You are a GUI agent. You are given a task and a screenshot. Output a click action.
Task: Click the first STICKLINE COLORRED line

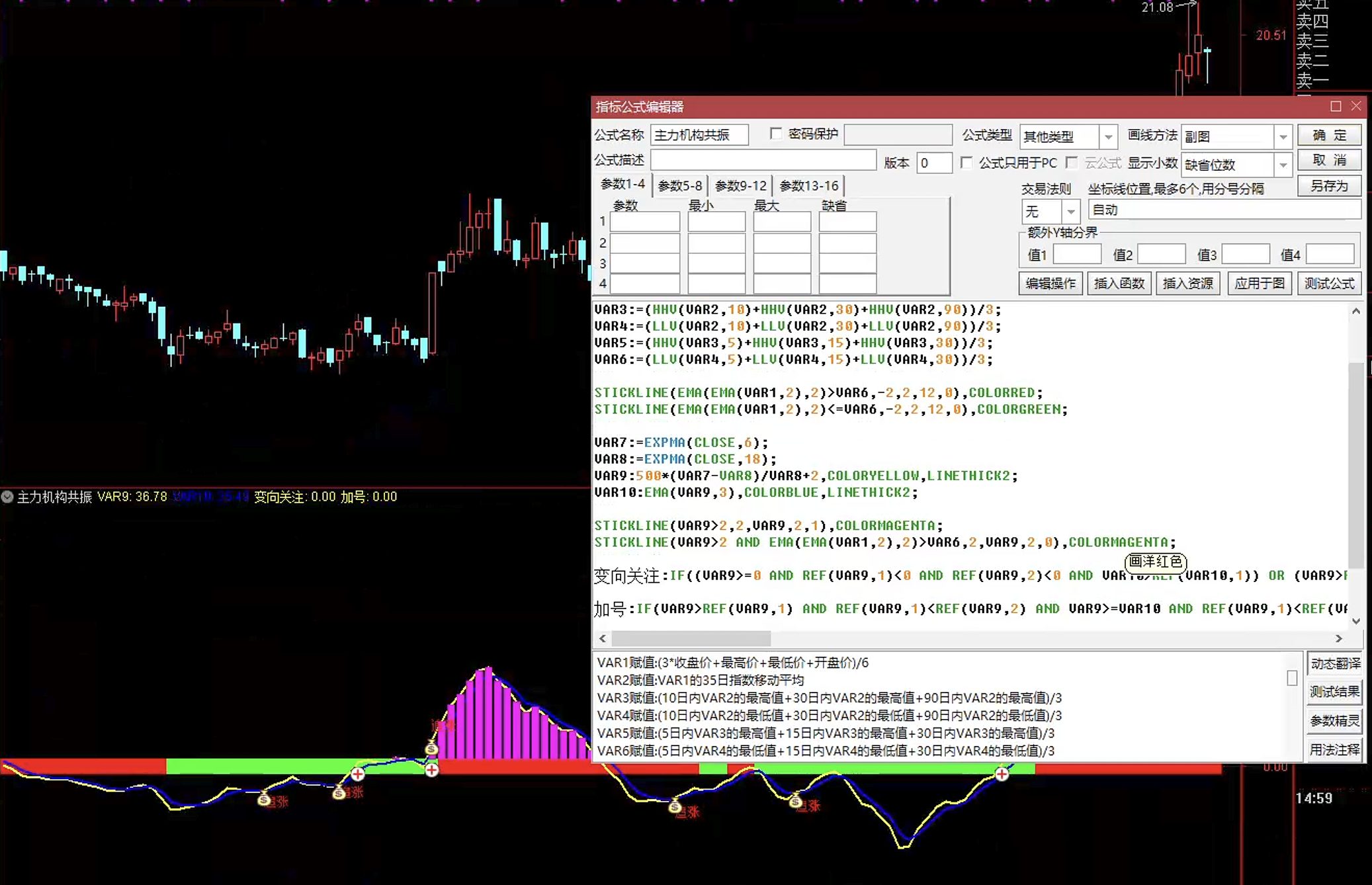point(818,392)
